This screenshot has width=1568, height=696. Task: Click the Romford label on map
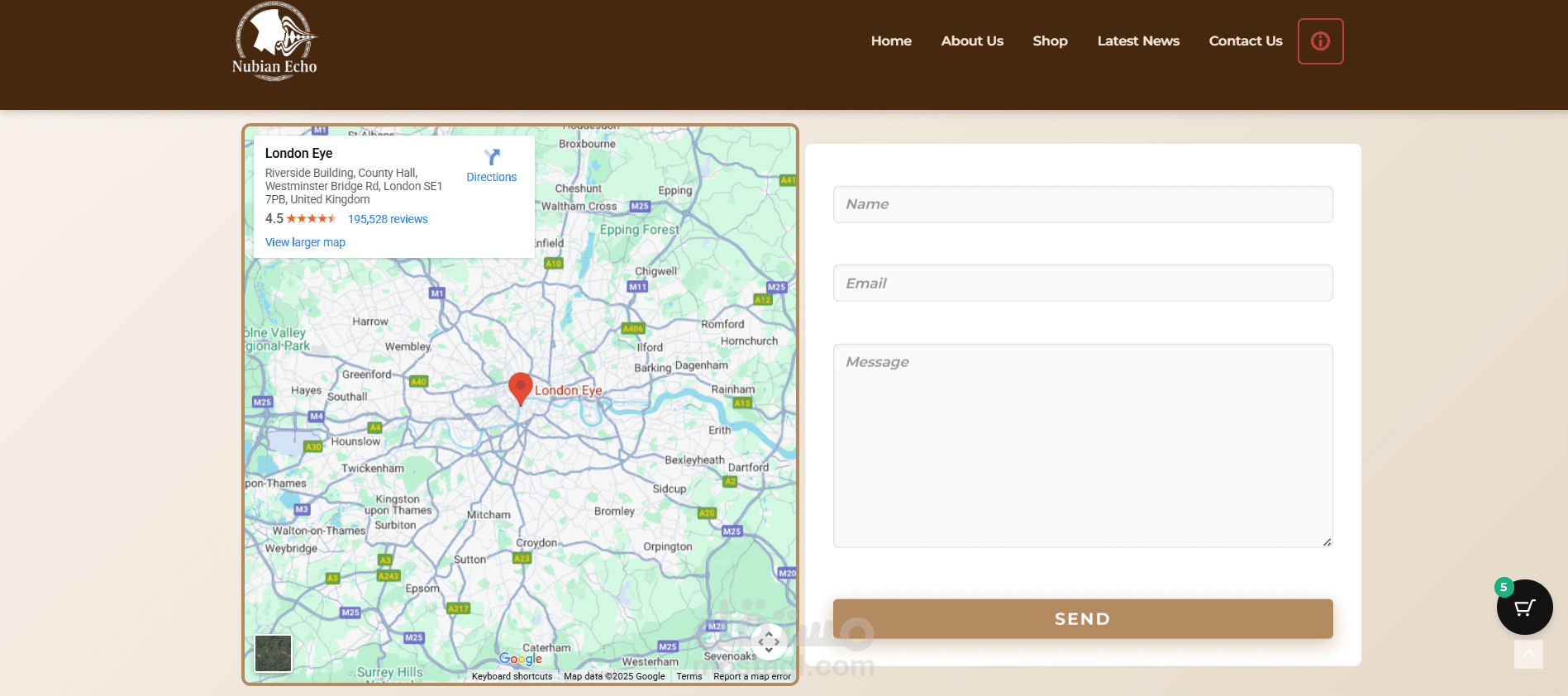pyautogui.click(x=722, y=324)
